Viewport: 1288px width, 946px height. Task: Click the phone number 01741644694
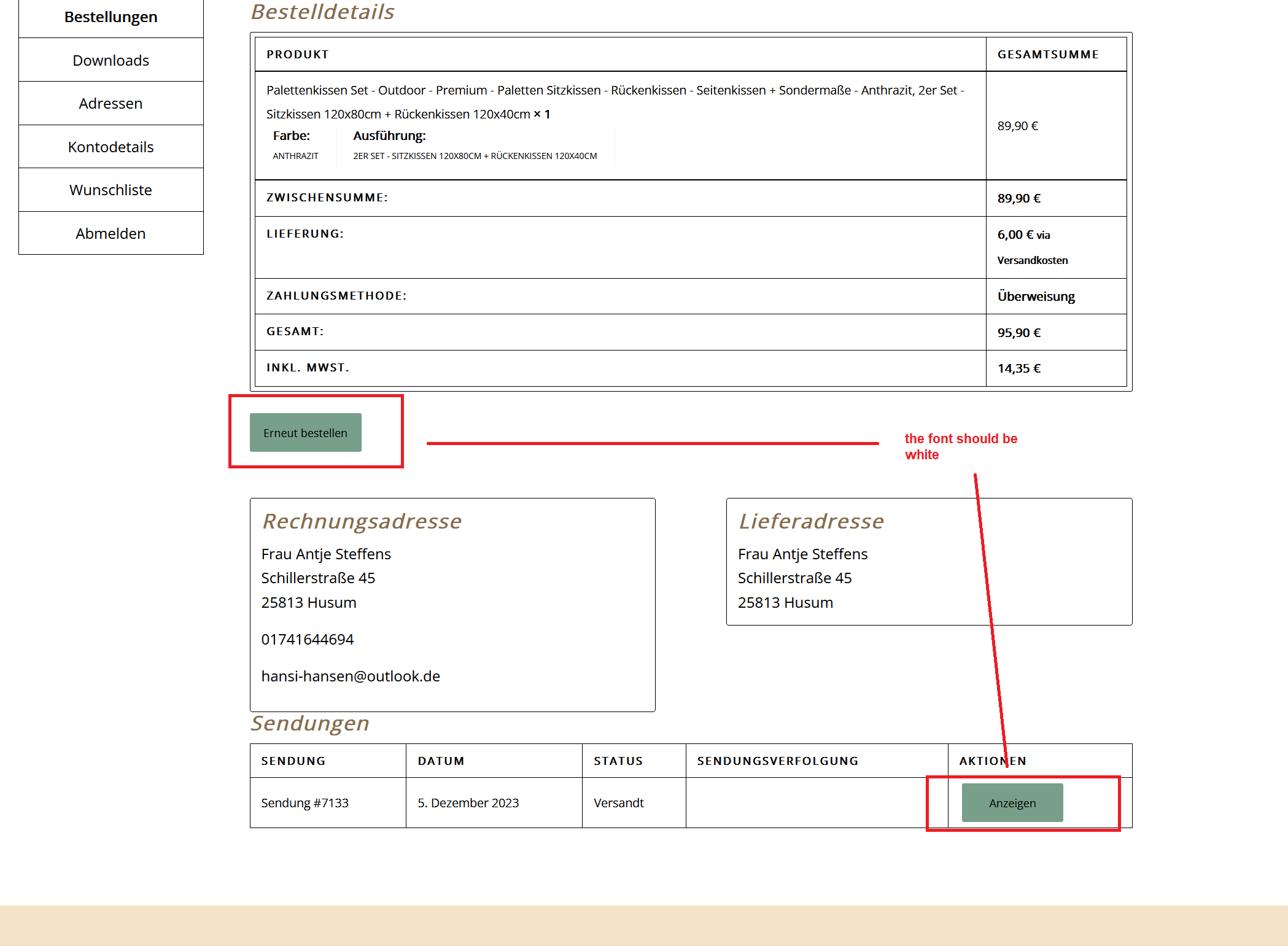[x=308, y=640]
